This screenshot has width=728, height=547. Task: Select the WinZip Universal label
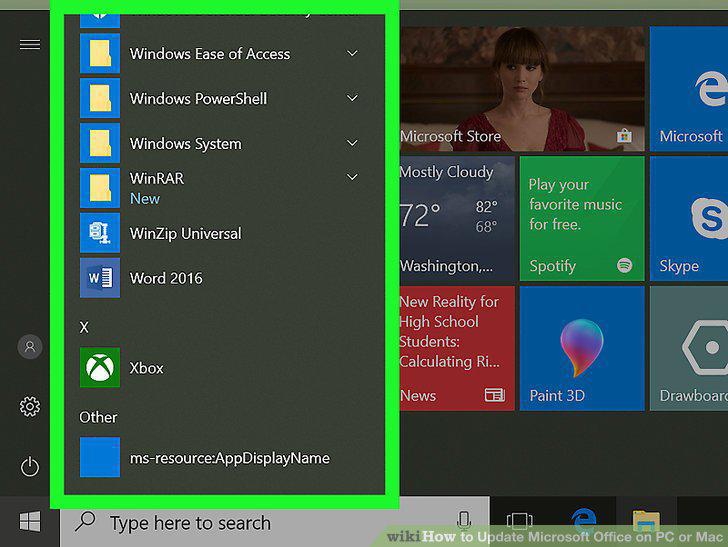point(186,233)
